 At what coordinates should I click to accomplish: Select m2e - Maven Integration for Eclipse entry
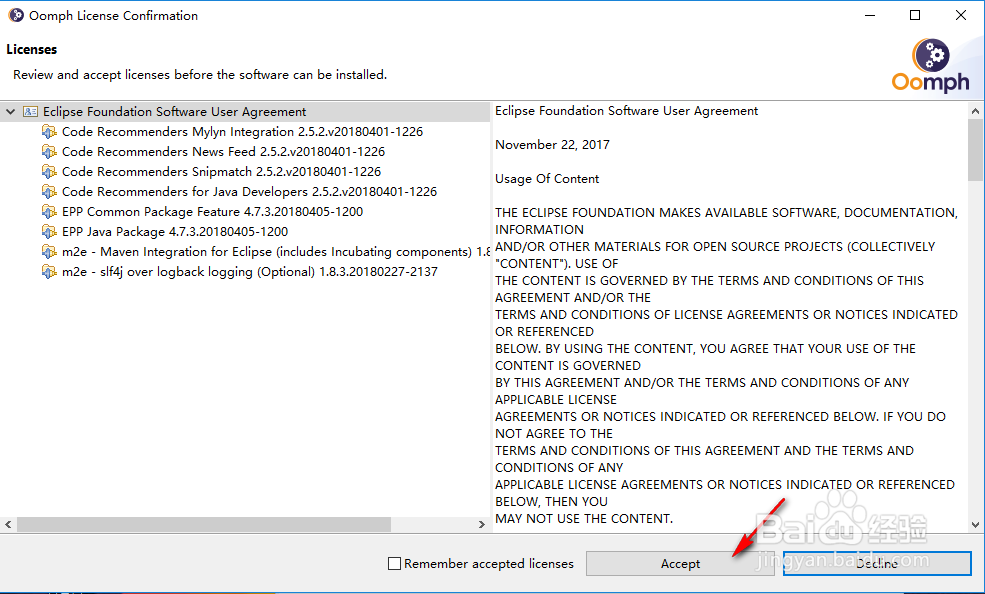[276, 252]
